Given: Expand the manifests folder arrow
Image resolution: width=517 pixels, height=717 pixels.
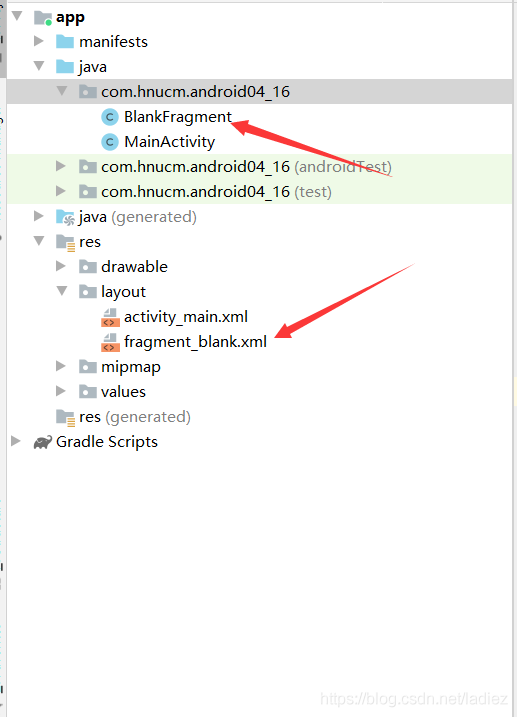Looking at the screenshot, I should point(39,41).
